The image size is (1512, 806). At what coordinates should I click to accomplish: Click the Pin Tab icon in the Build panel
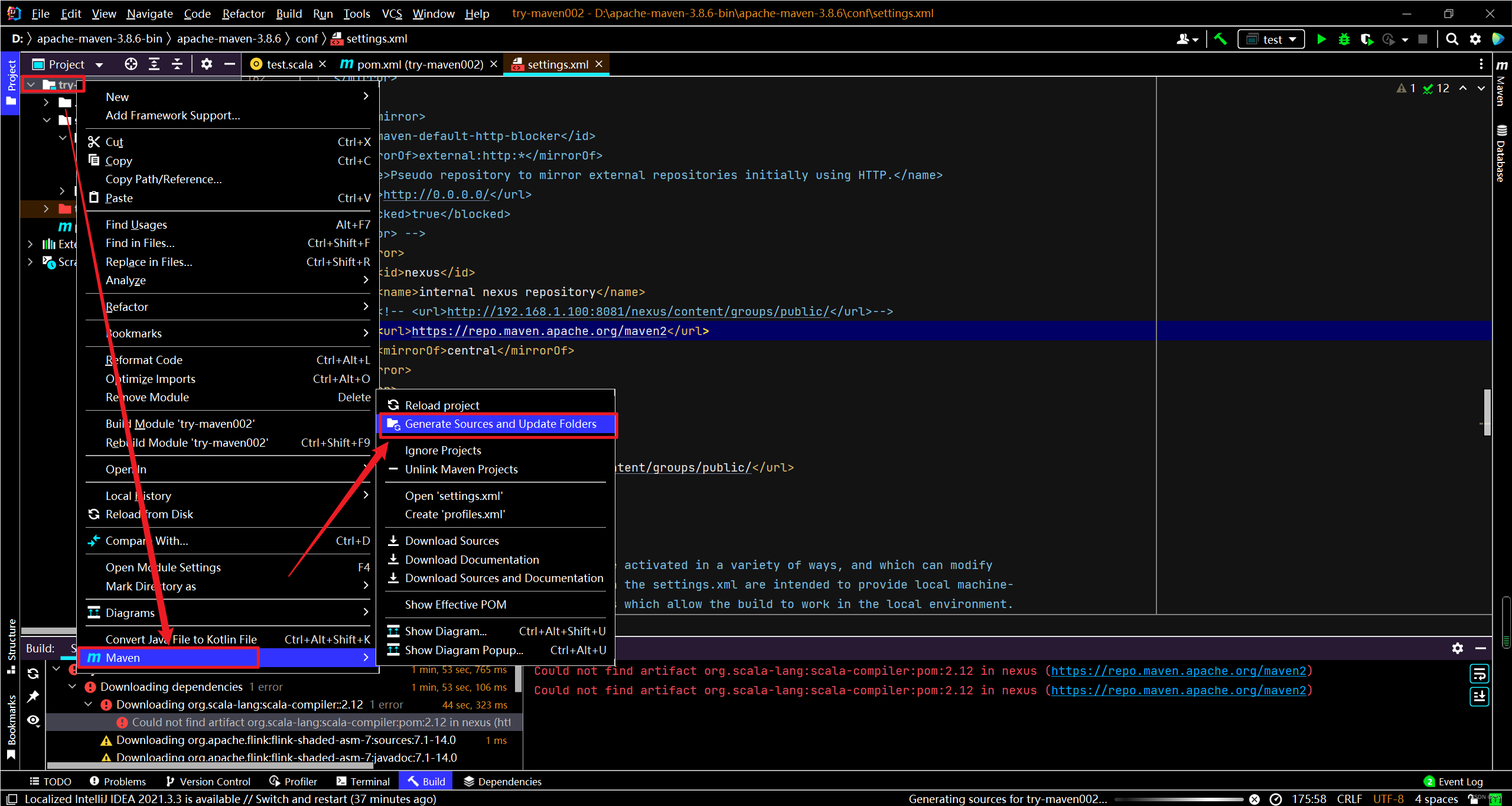click(33, 697)
